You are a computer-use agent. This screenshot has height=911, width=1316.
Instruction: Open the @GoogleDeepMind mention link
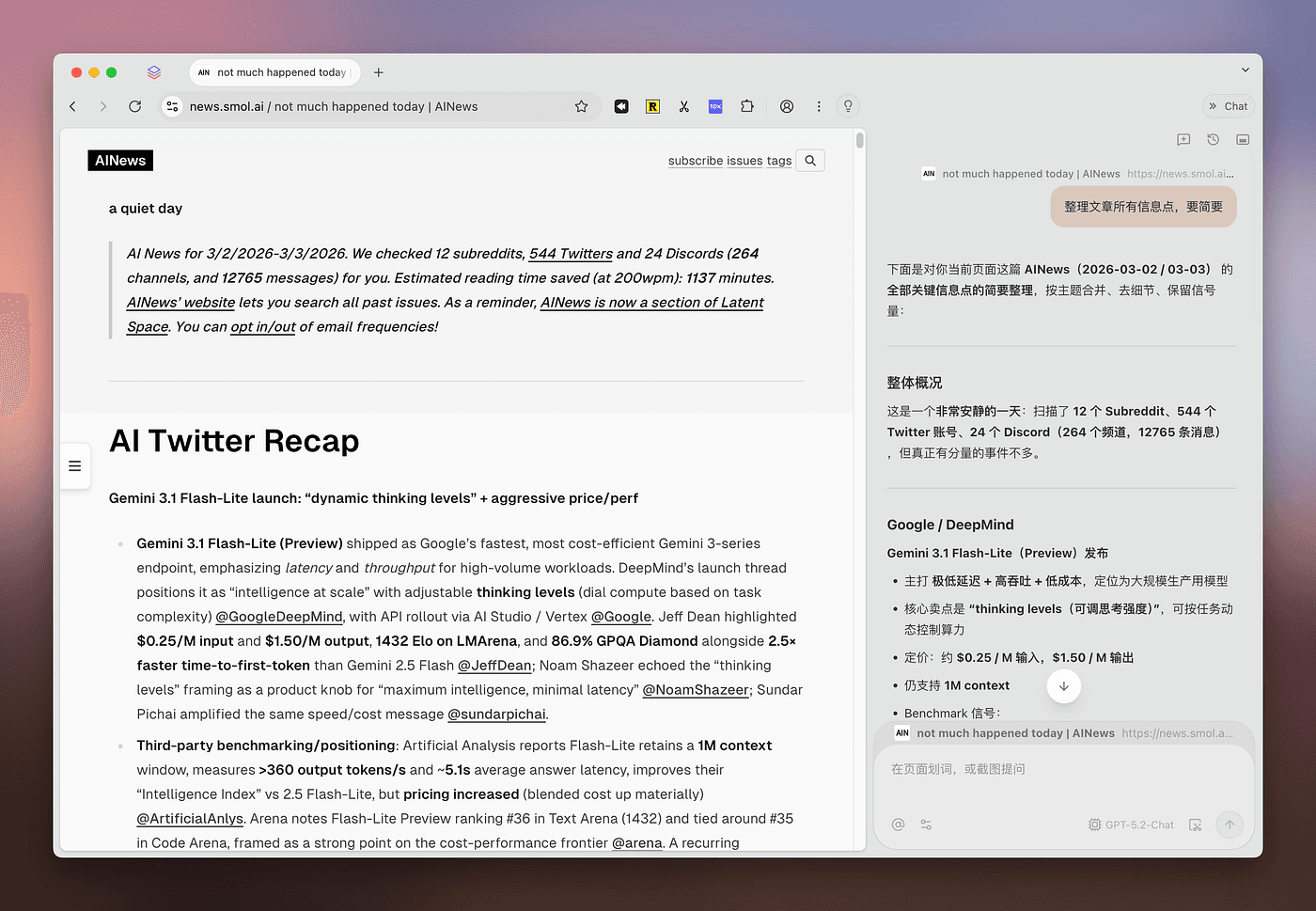pos(279,617)
